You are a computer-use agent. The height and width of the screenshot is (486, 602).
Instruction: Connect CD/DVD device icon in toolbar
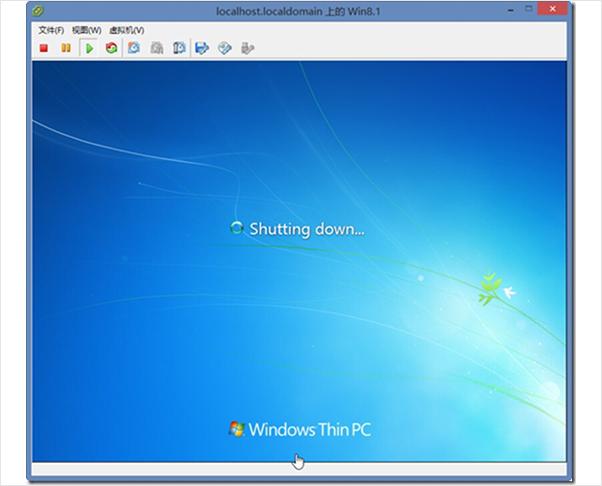[225, 48]
